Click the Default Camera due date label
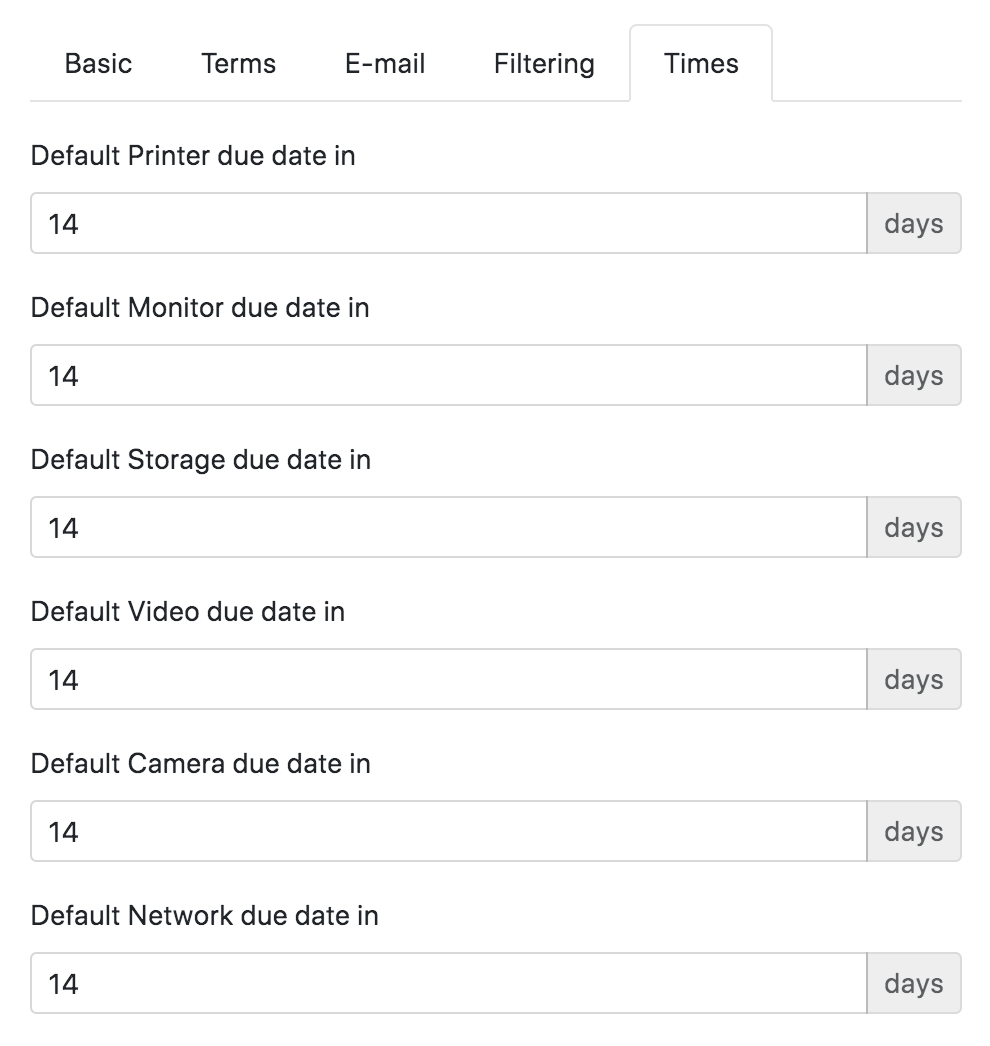Image resolution: width=990 pixels, height=1046 pixels. tap(201, 764)
